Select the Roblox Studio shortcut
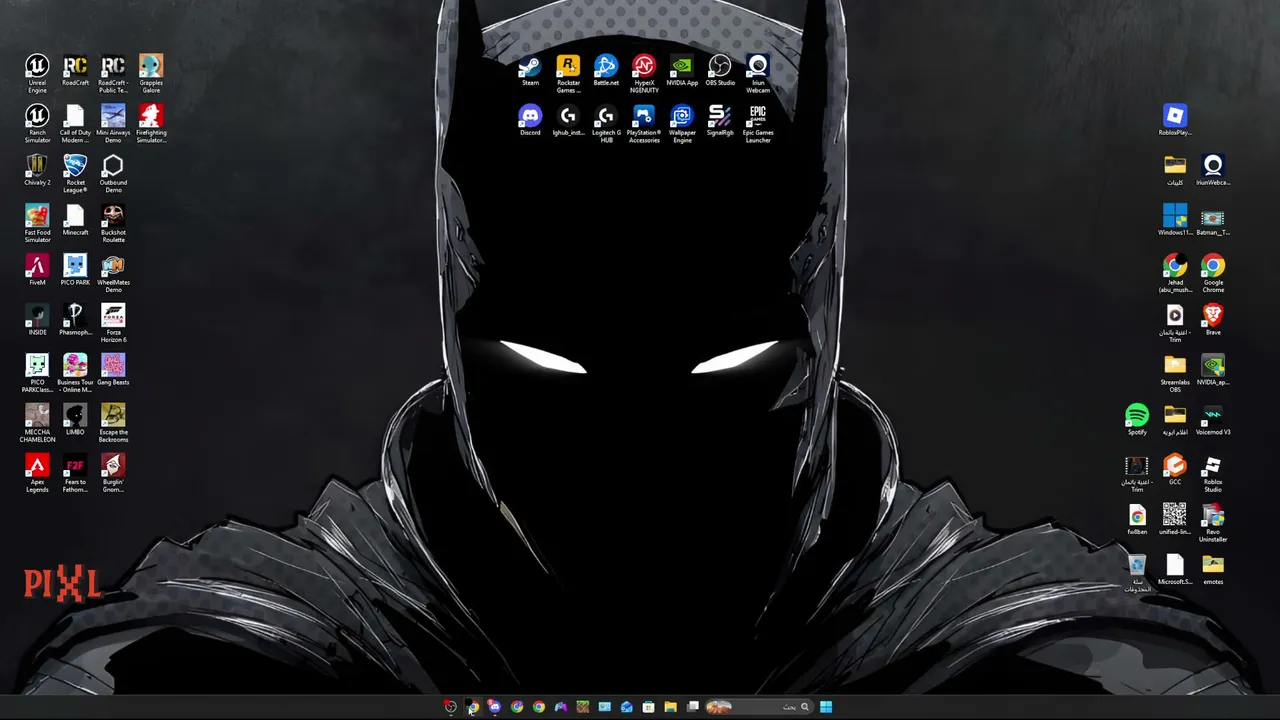Screen dimensions: 1280x720 tap(1213, 474)
